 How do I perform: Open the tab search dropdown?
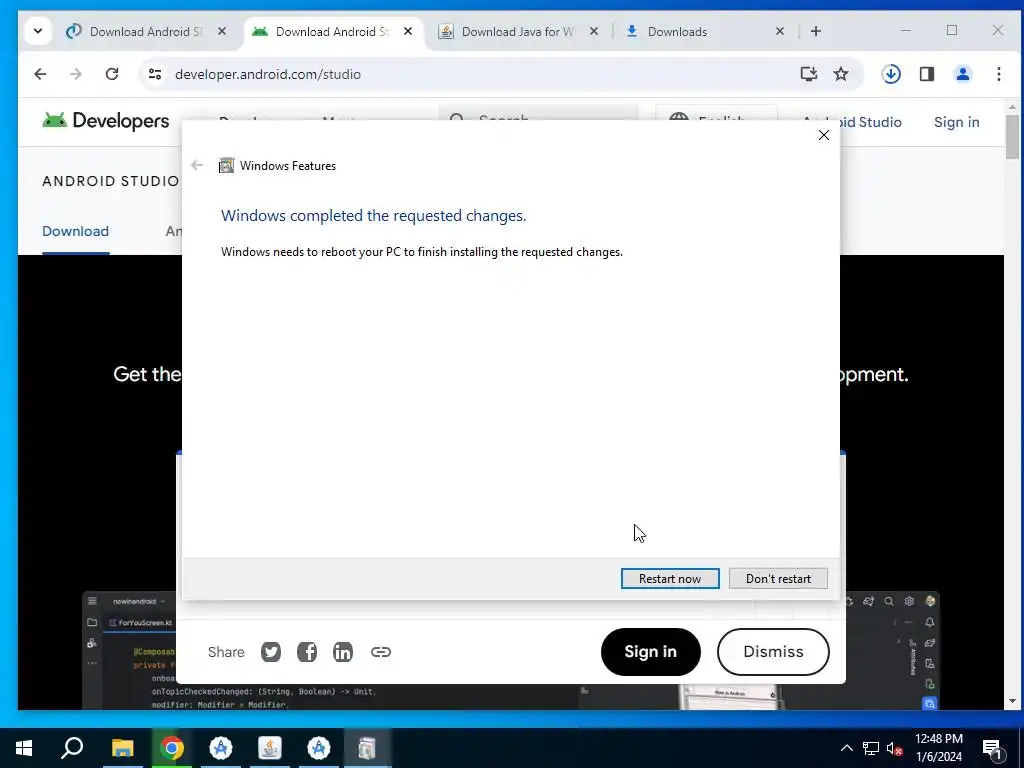click(x=38, y=31)
